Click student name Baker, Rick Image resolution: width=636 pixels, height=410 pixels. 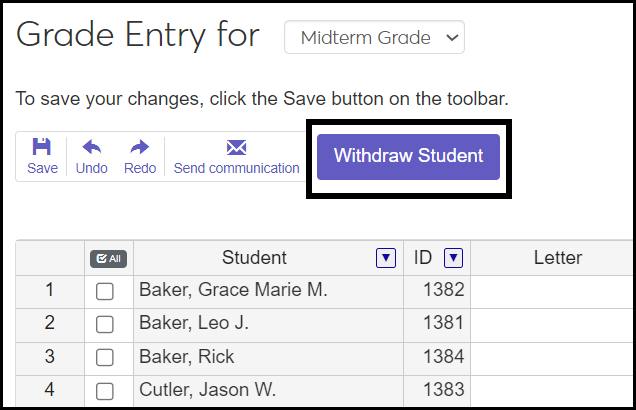[x=177, y=357]
